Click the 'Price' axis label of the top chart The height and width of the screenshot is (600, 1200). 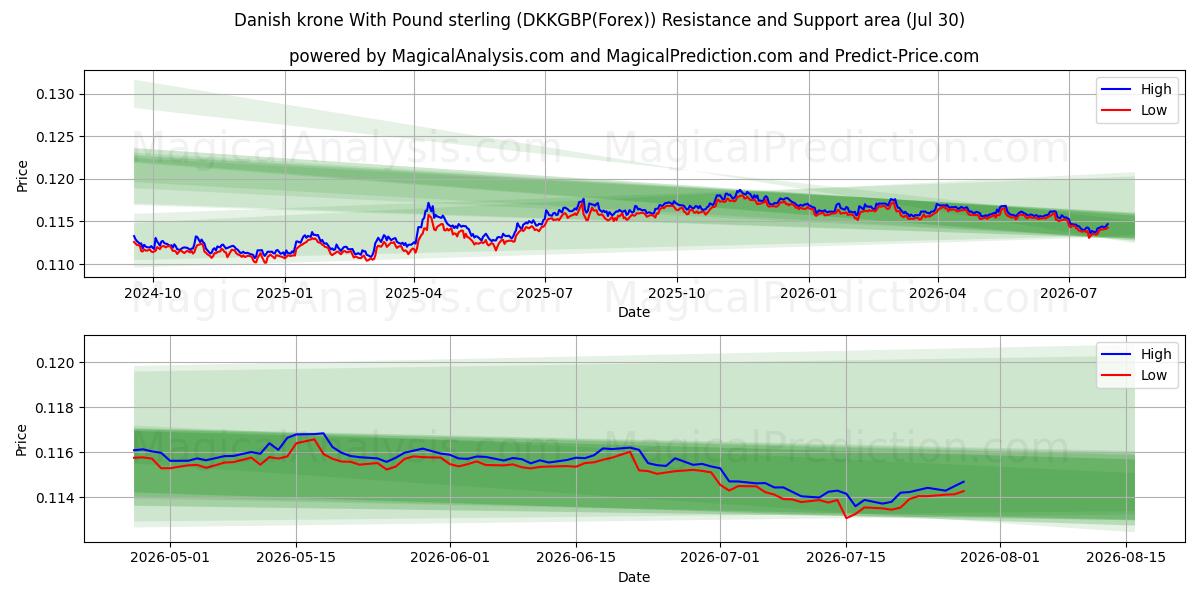tap(22, 174)
